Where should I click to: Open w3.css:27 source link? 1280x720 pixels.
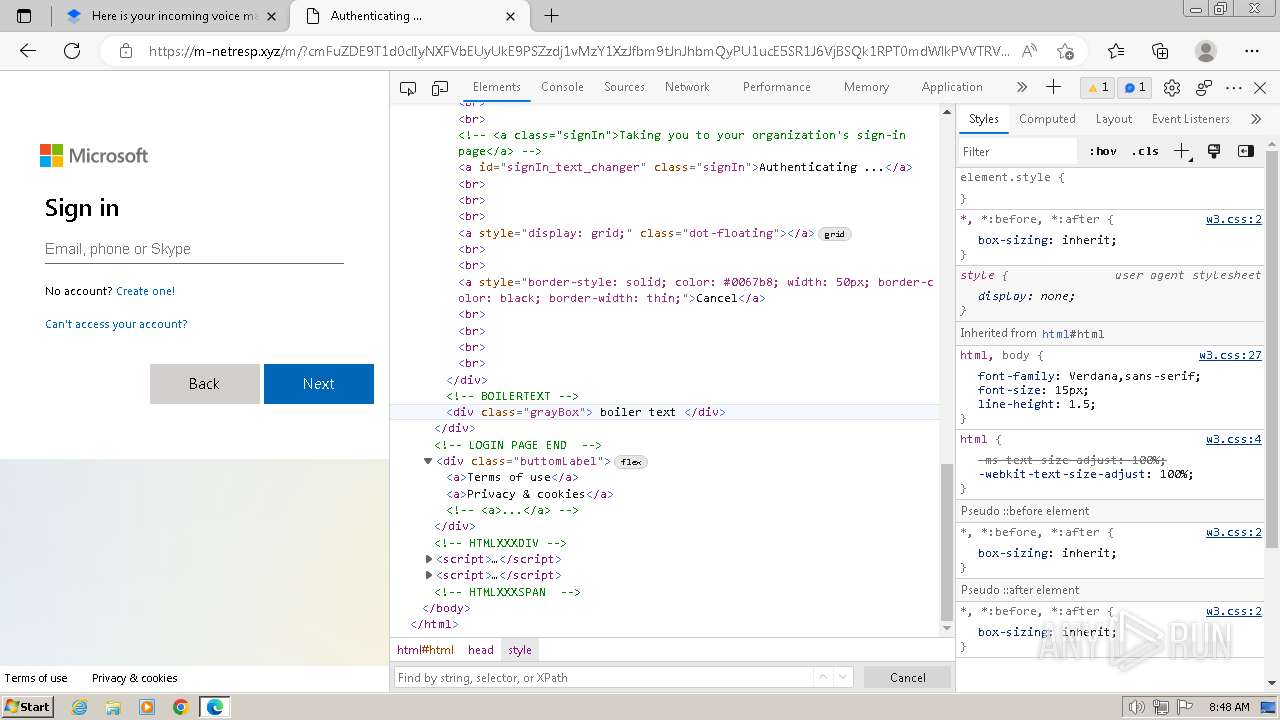(1230, 356)
